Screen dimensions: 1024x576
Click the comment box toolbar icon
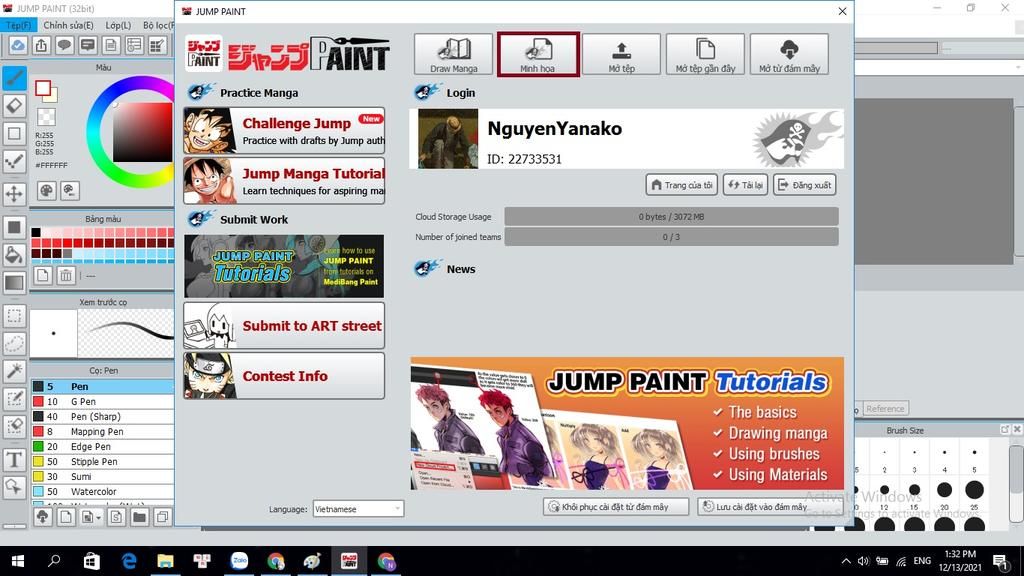(88, 45)
